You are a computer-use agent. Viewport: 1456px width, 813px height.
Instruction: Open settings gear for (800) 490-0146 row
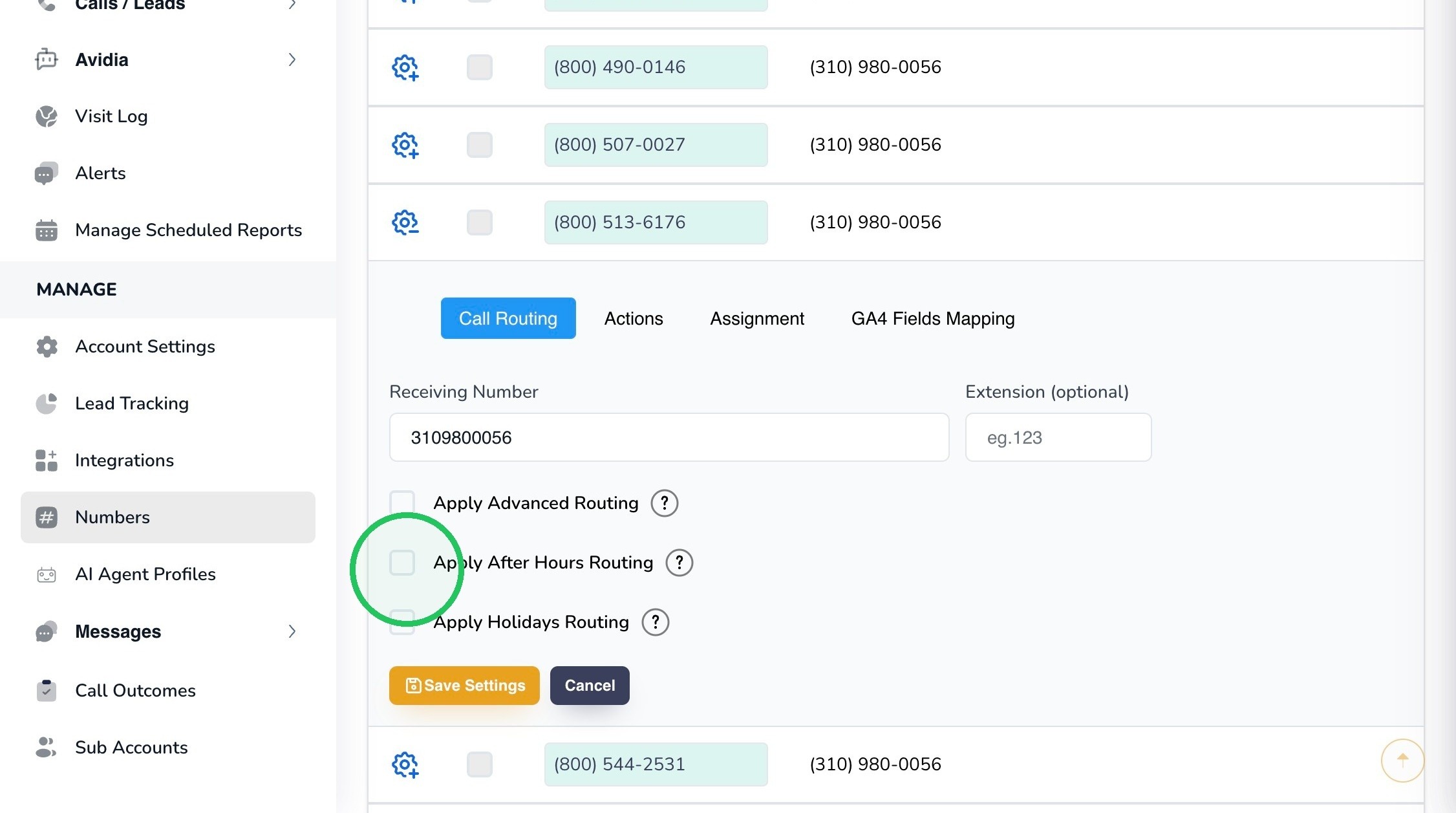pos(405,67)
